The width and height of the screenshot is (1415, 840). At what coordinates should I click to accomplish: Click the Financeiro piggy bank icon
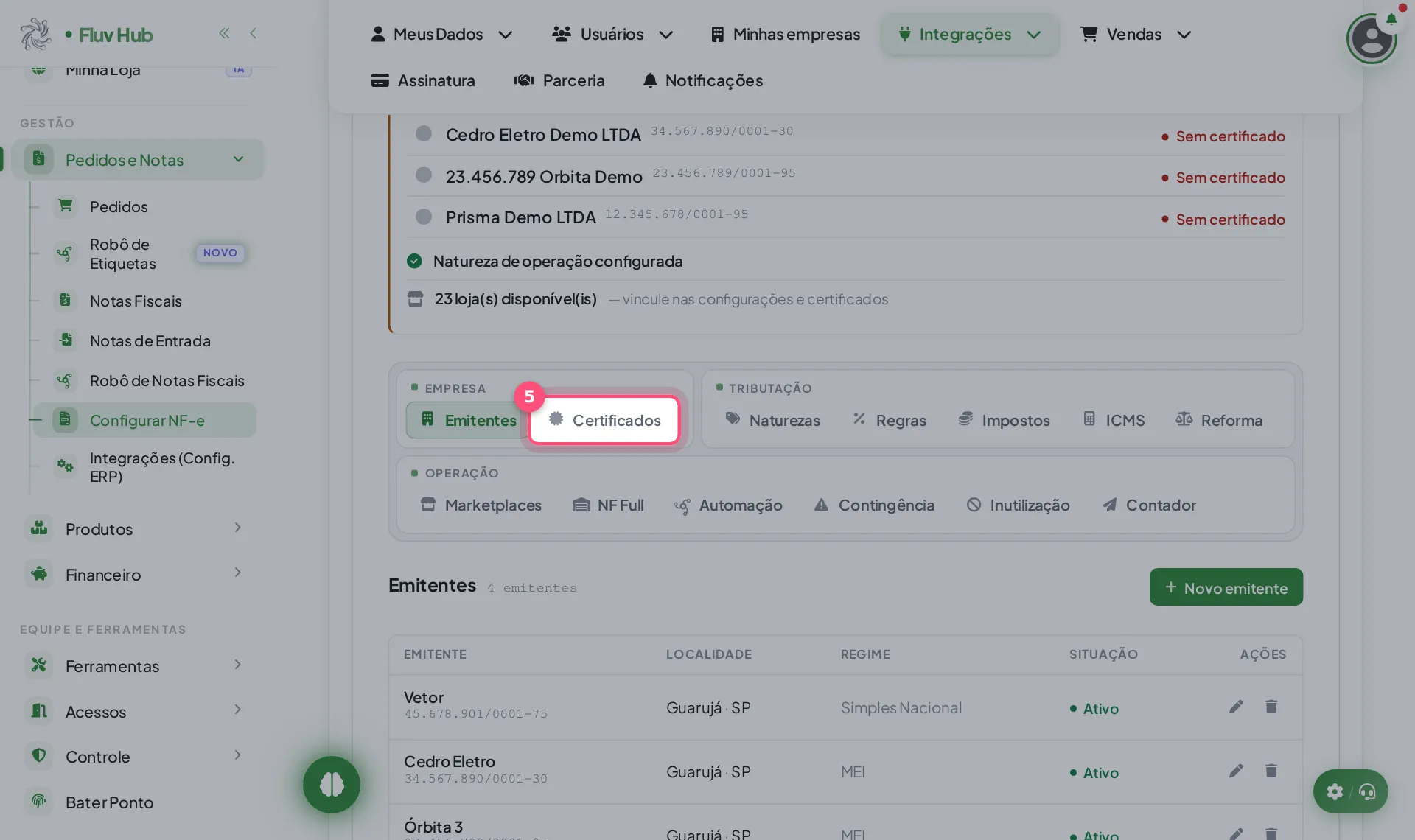pos(39,574)
